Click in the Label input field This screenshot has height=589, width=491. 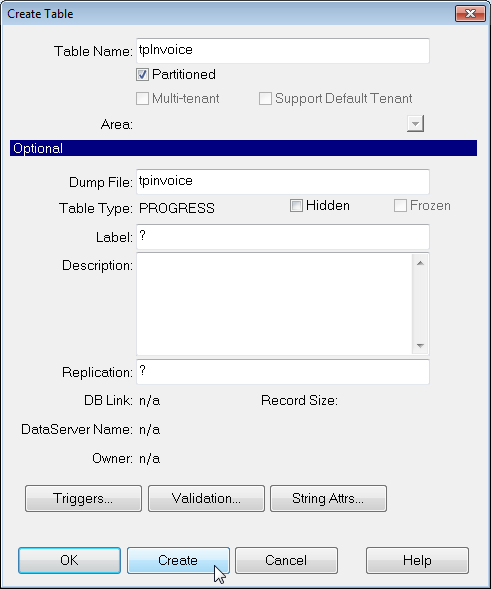tap(283, 237)
